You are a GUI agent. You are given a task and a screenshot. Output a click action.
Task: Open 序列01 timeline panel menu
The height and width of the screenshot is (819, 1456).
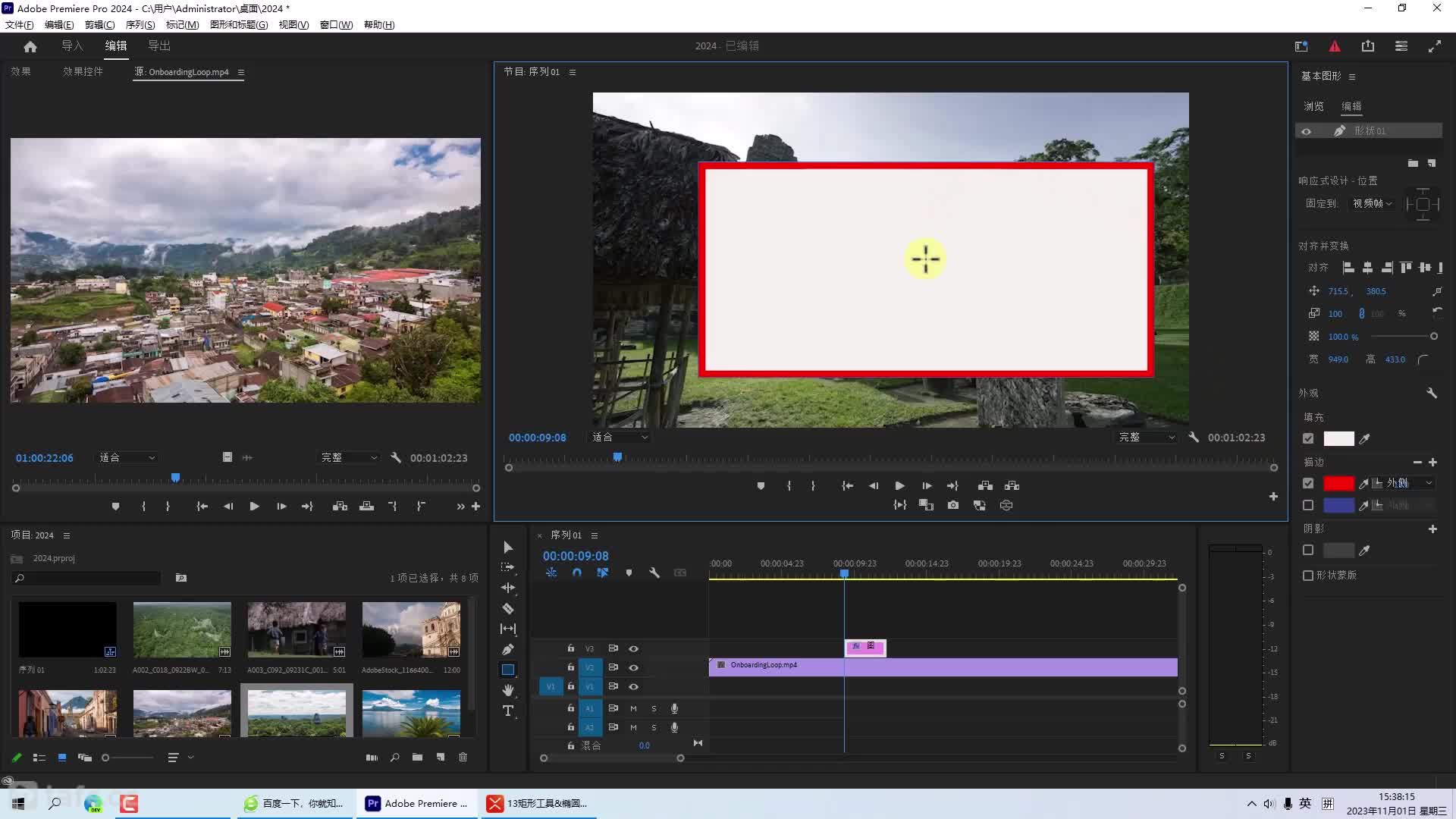(595, 535)
